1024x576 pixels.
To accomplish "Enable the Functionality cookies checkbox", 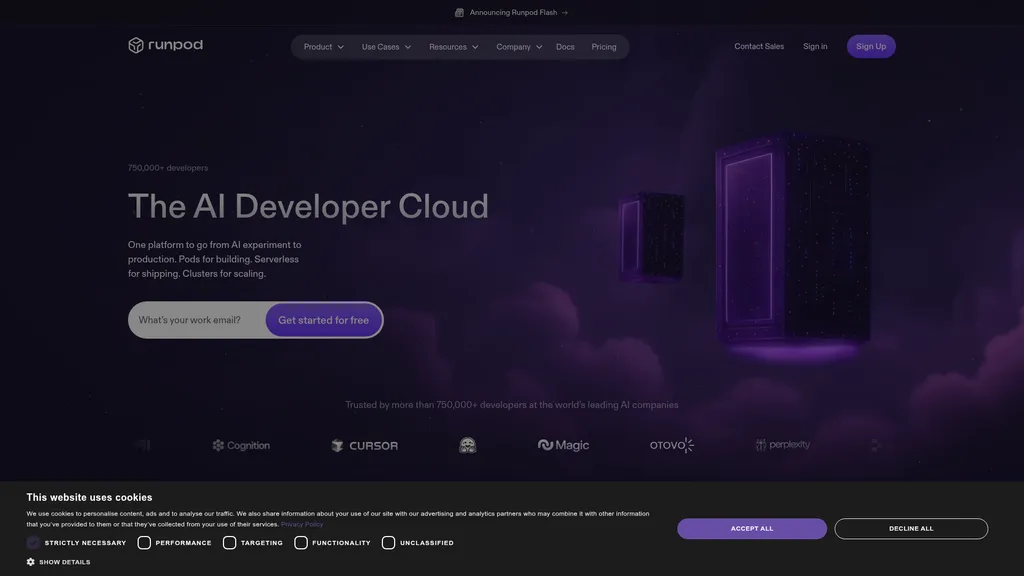I will (x=301, y=543).
